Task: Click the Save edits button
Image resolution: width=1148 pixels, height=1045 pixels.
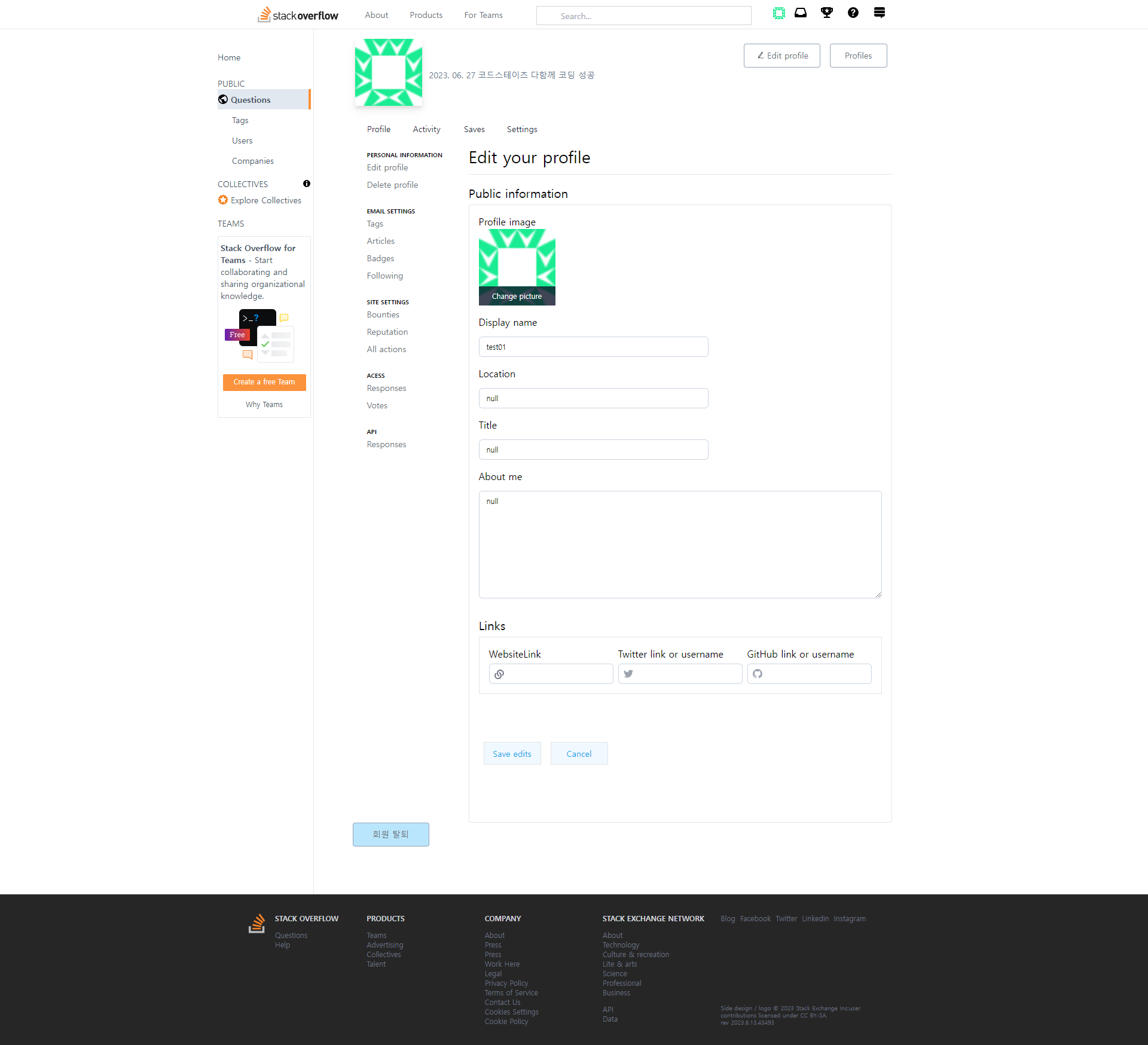Action: [512, 754]
